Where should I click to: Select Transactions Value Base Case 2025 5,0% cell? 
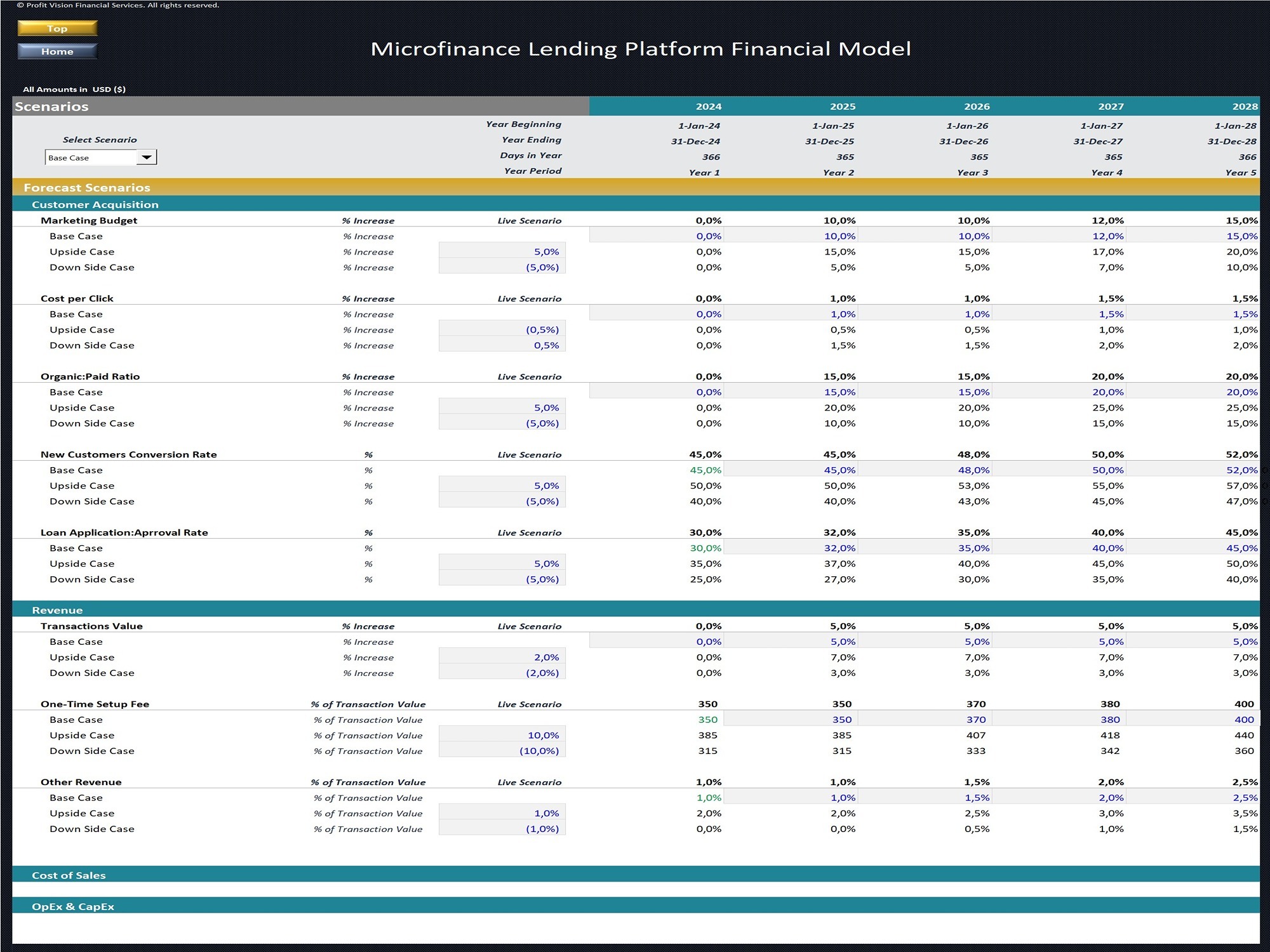791,642
